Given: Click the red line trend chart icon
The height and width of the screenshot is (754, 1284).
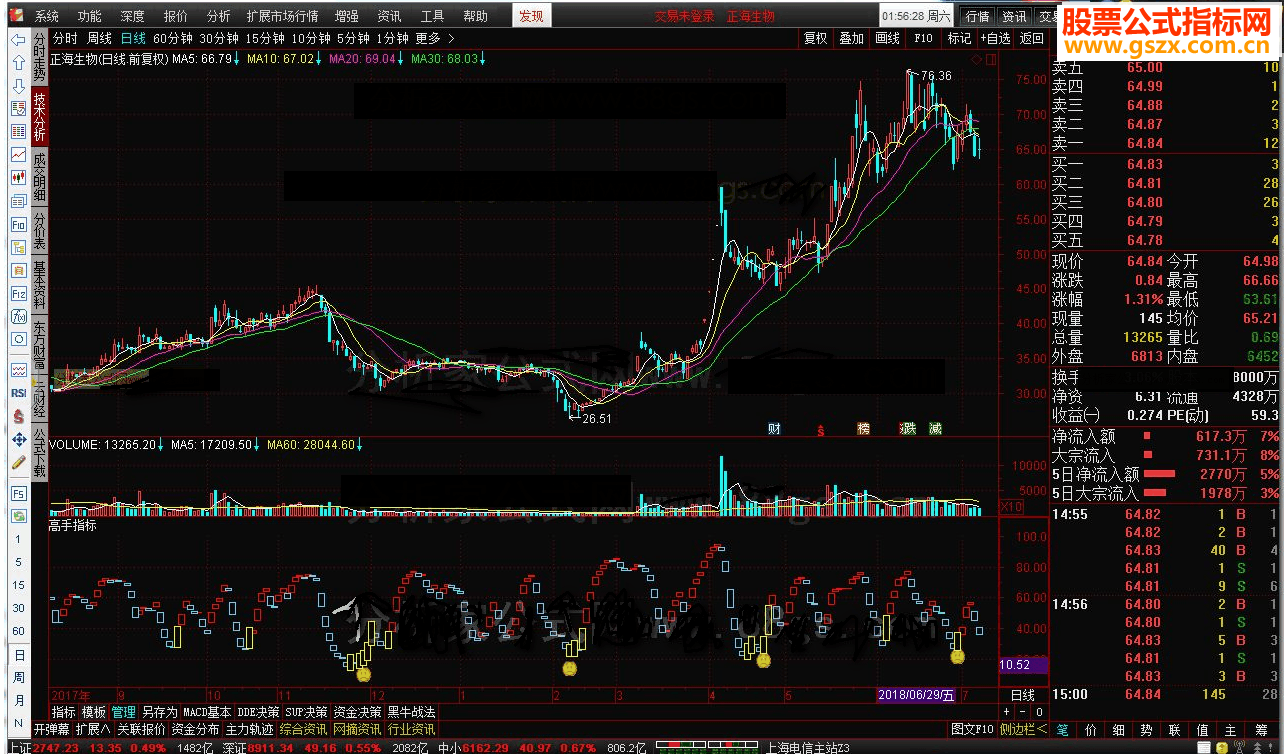Looking at the screenshot, I should (x=18, y=154).
